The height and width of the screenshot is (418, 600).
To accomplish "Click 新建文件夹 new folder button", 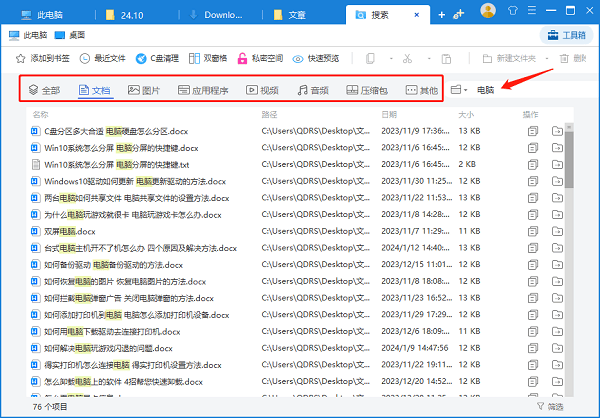I will [x=509, y=59].
